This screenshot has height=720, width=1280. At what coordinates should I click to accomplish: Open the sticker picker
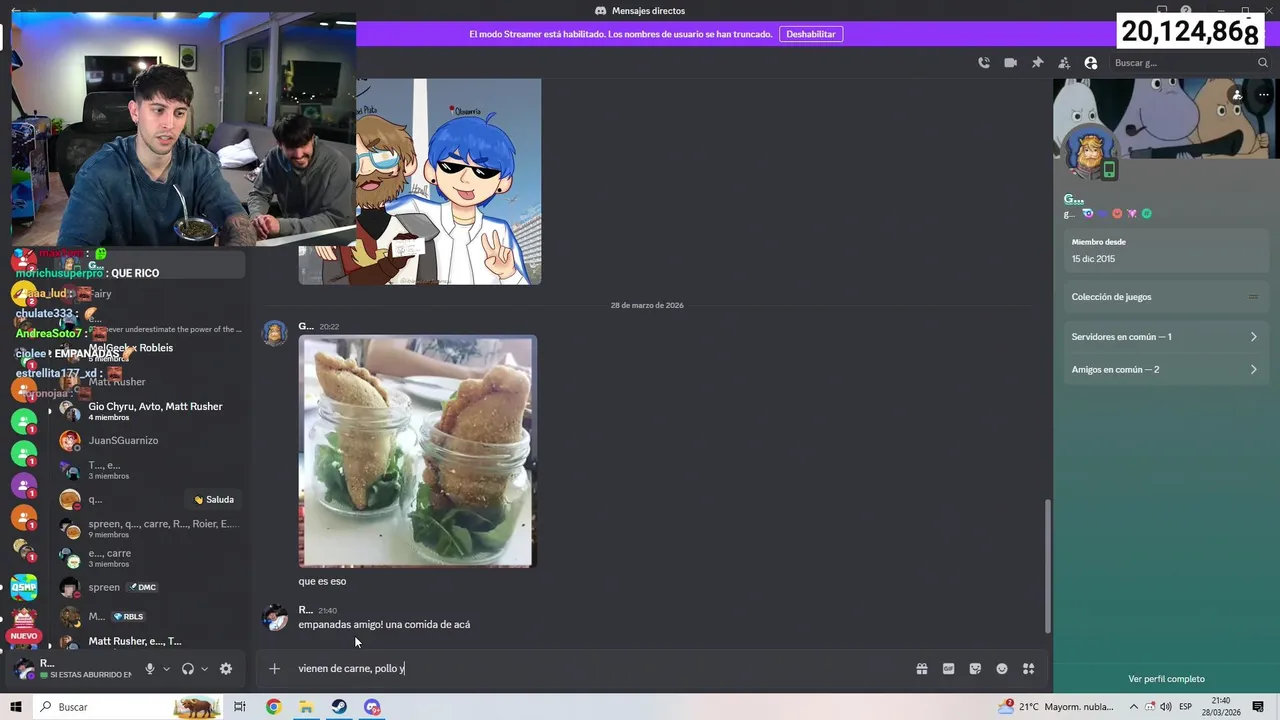click(x=975, y=669)
